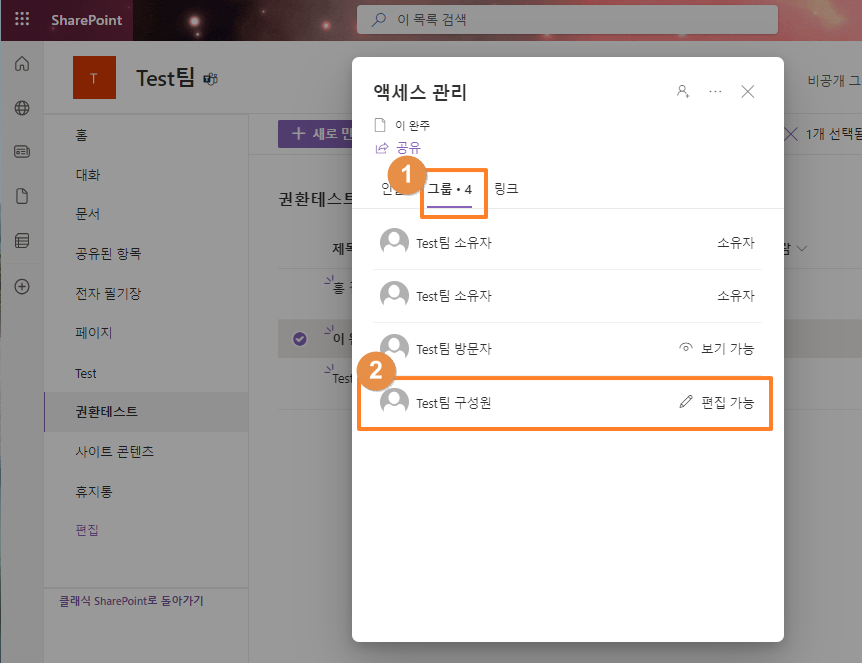Click the SharePoint home icon in rail
This screenshot has width=862, height=663.
(22, 64)
